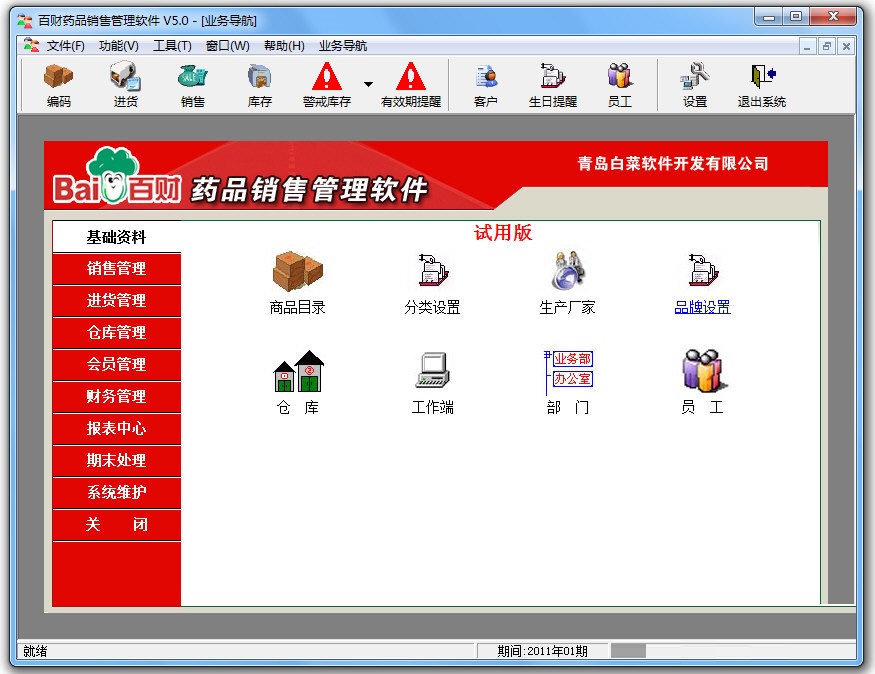Click the 关 闭 sidebar button
The width and height of the screenshot is (875, 674).
(x=117, y=524)
